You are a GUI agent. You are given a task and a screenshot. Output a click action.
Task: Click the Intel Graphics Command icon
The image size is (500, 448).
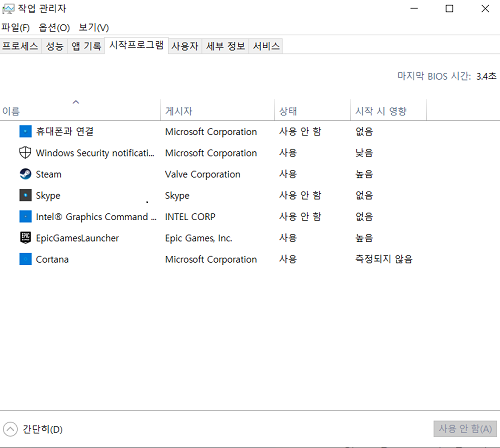tap(25, 217)
